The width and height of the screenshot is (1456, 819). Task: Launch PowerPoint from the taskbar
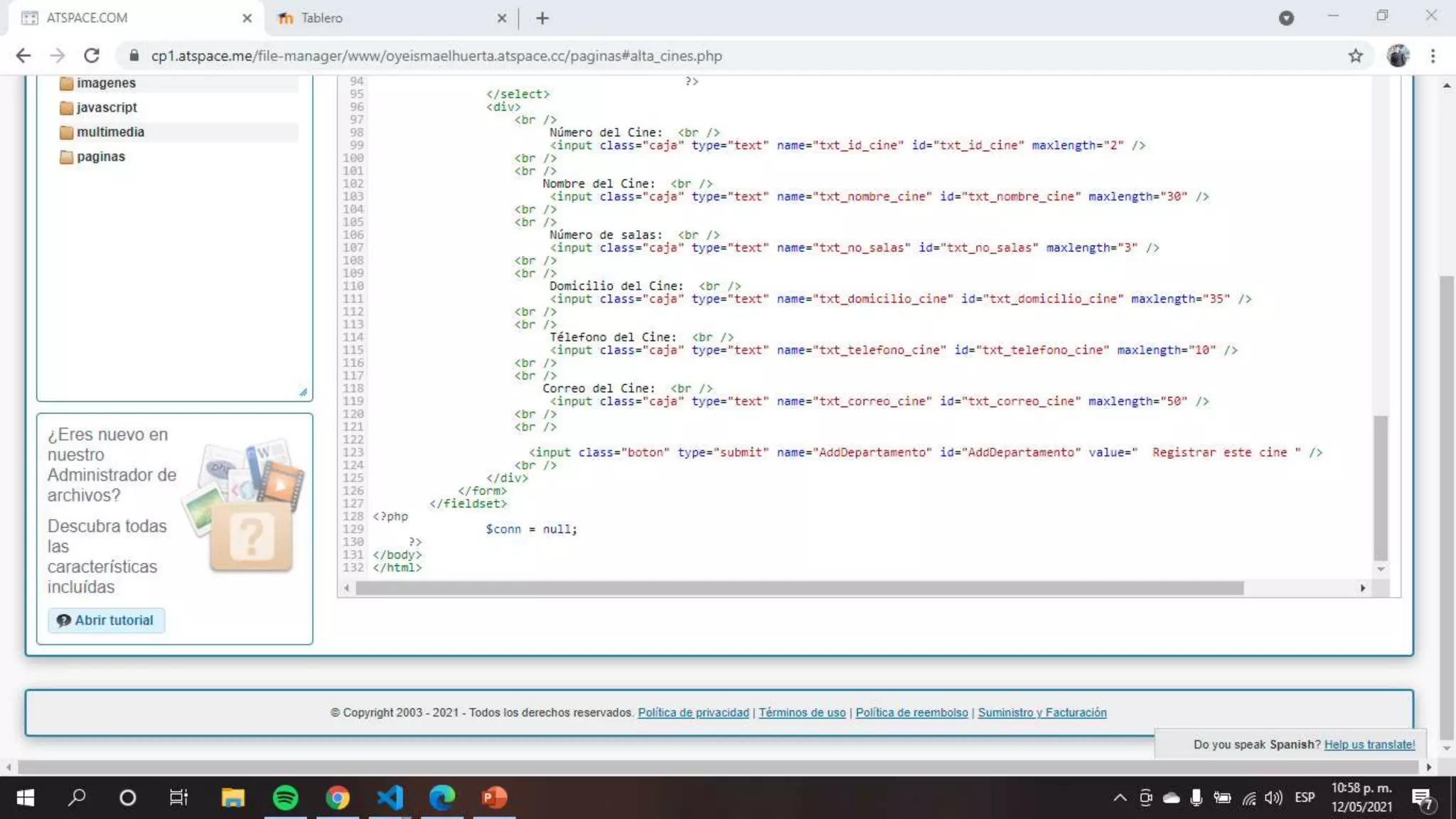click(494, 798)
